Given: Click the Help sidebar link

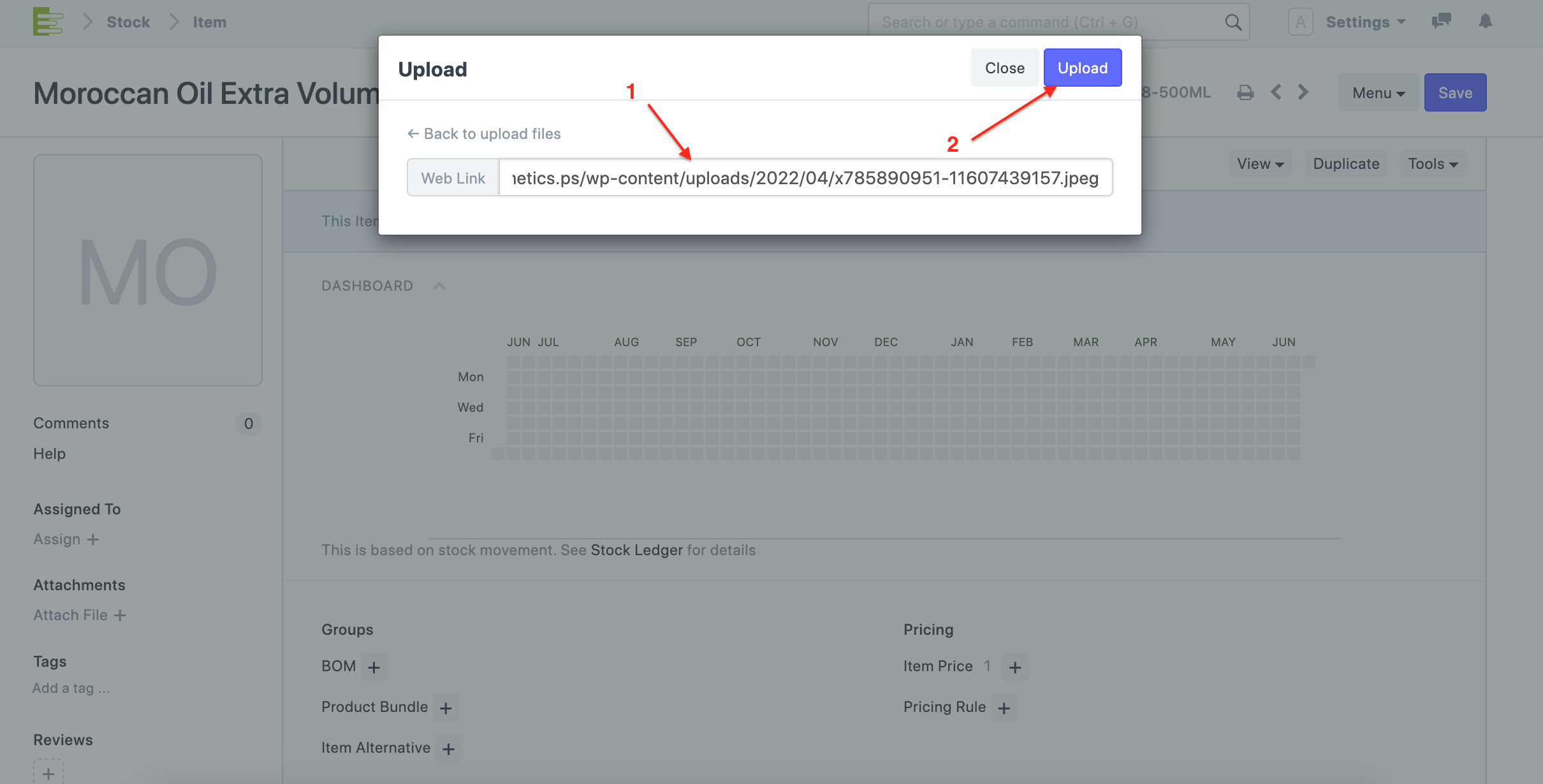Looking at the screenshot, I should [49, 454].
